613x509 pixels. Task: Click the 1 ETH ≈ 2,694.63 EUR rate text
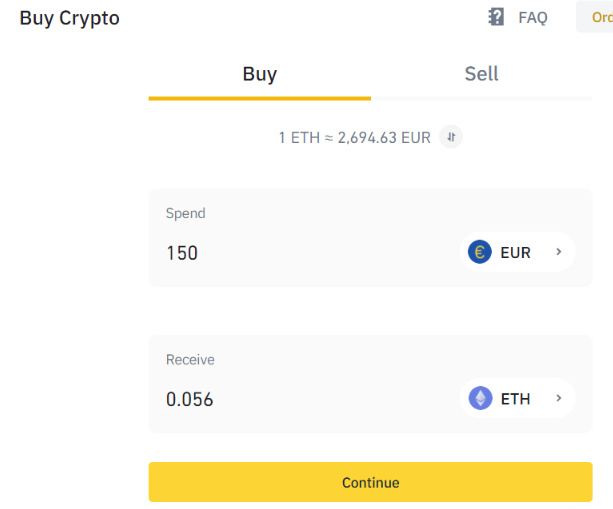[x=354, y=137]
